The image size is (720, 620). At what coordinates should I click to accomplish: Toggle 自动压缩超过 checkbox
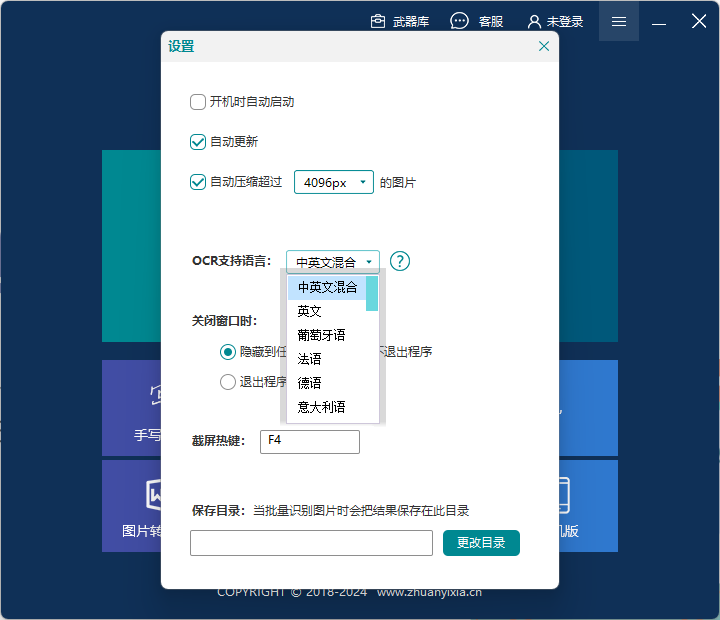pyautogui.click(x=198, y=182)
